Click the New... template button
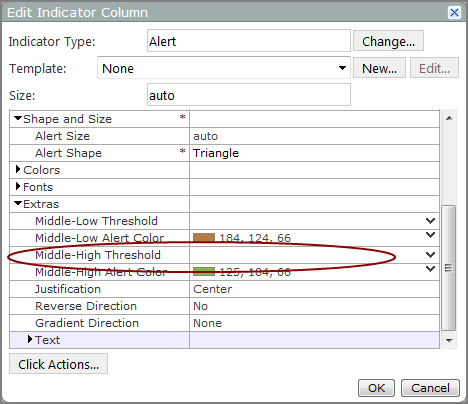This screenshot has width=468, height=404. tap(379, 68)
